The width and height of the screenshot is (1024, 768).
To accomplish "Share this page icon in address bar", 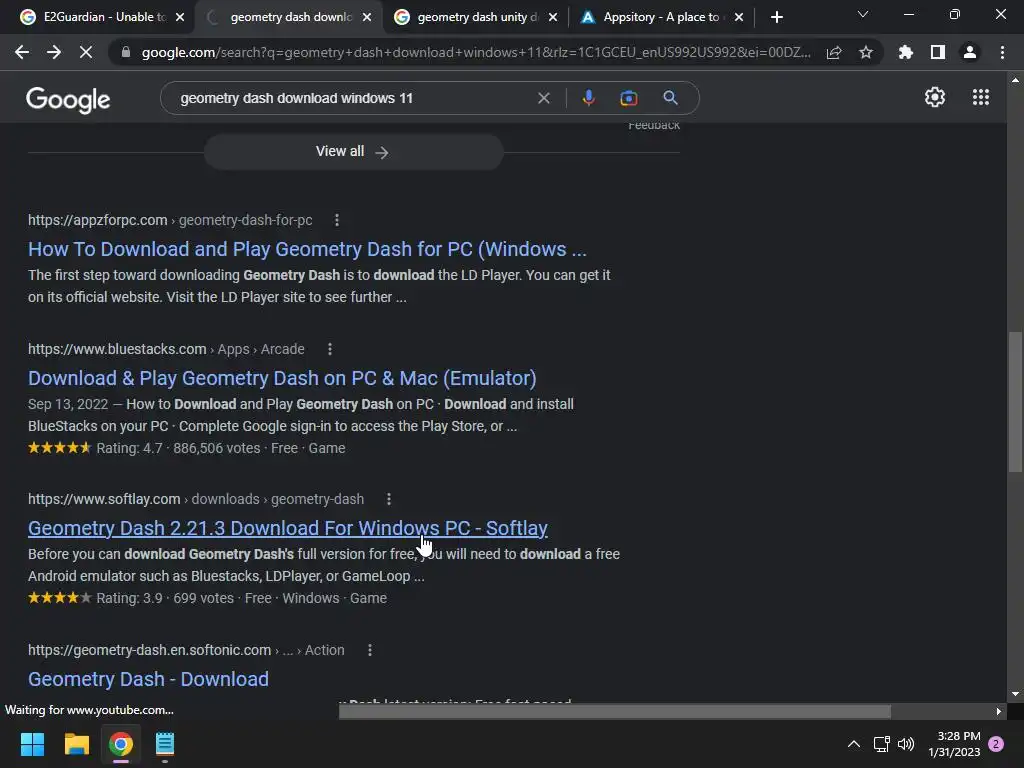I will tap(834, 52).
